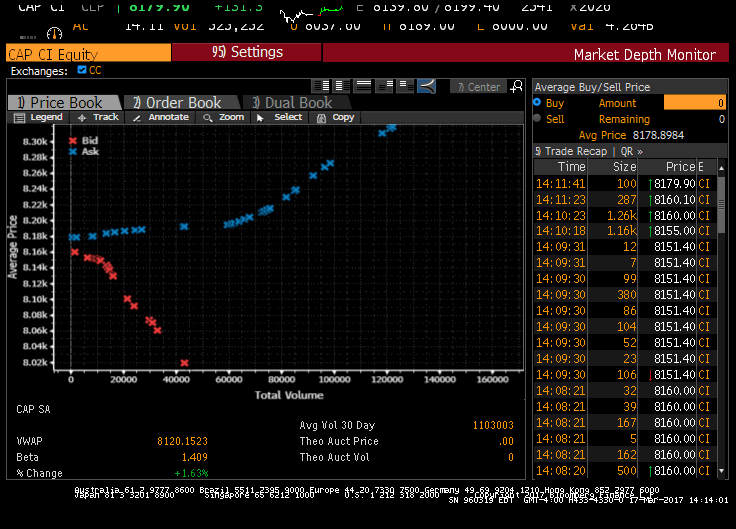Click the orange Amount input field
The width and height of the screenshot is (736, 529).
(x=695, y=103)
